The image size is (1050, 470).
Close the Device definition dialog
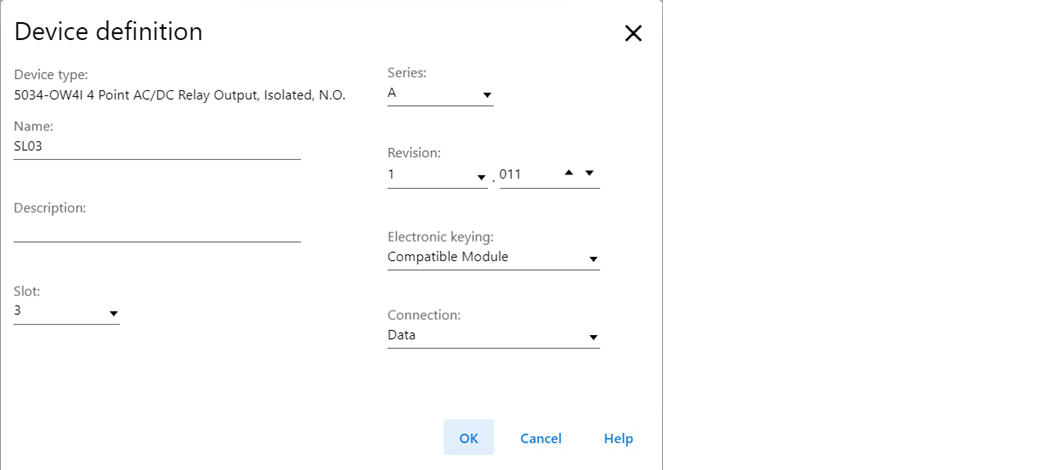coord(633,33)
